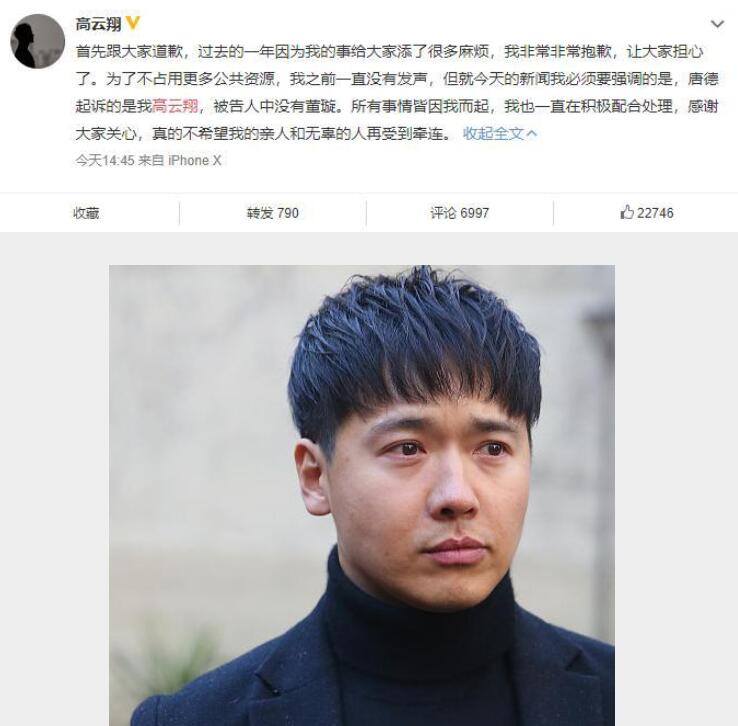The width and height of the screenshot is (738, 726).
Task: Click the name 董璇 in the post
Action: 321,106
